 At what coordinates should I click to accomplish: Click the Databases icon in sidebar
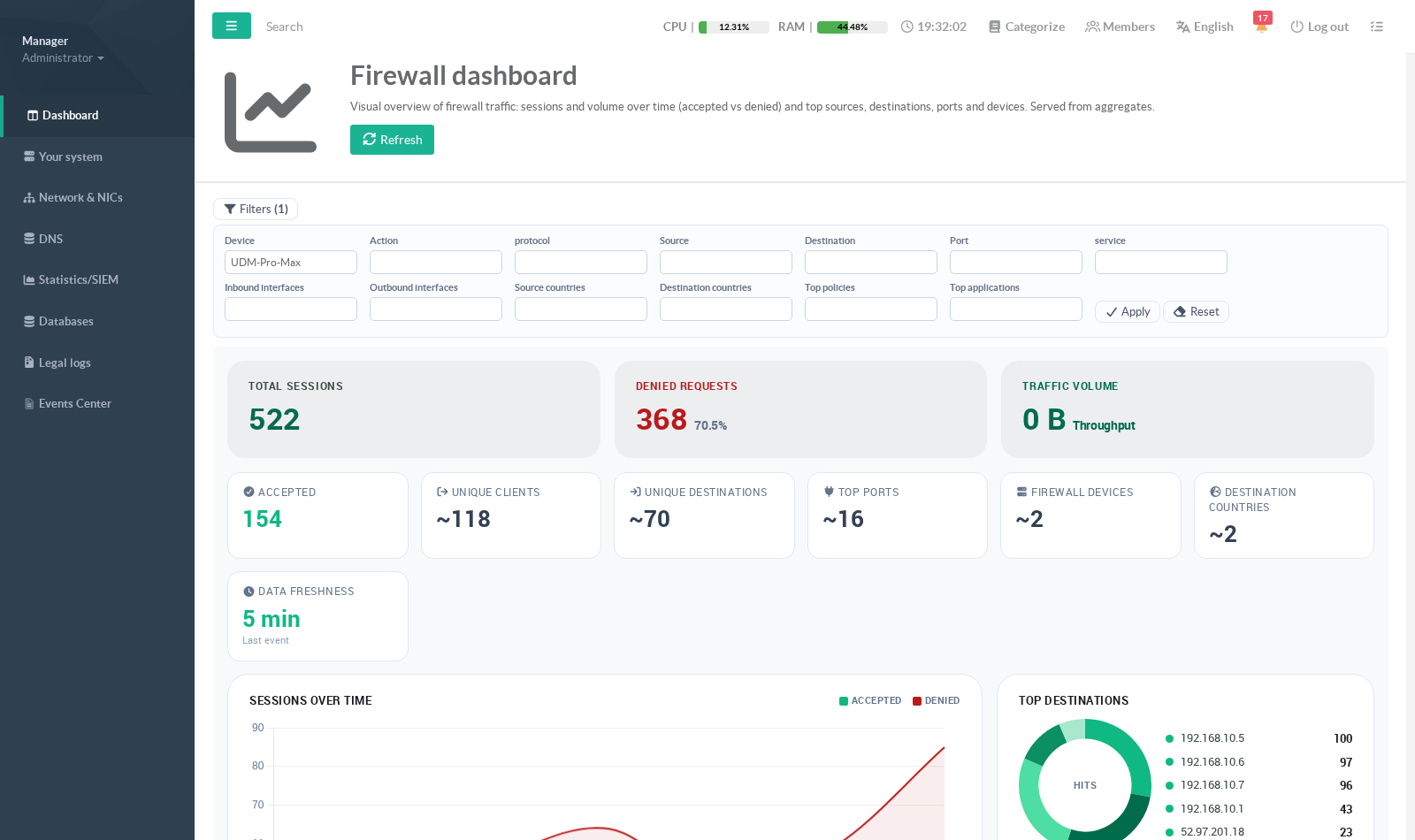pyautogui.click(x=29, y=321)
